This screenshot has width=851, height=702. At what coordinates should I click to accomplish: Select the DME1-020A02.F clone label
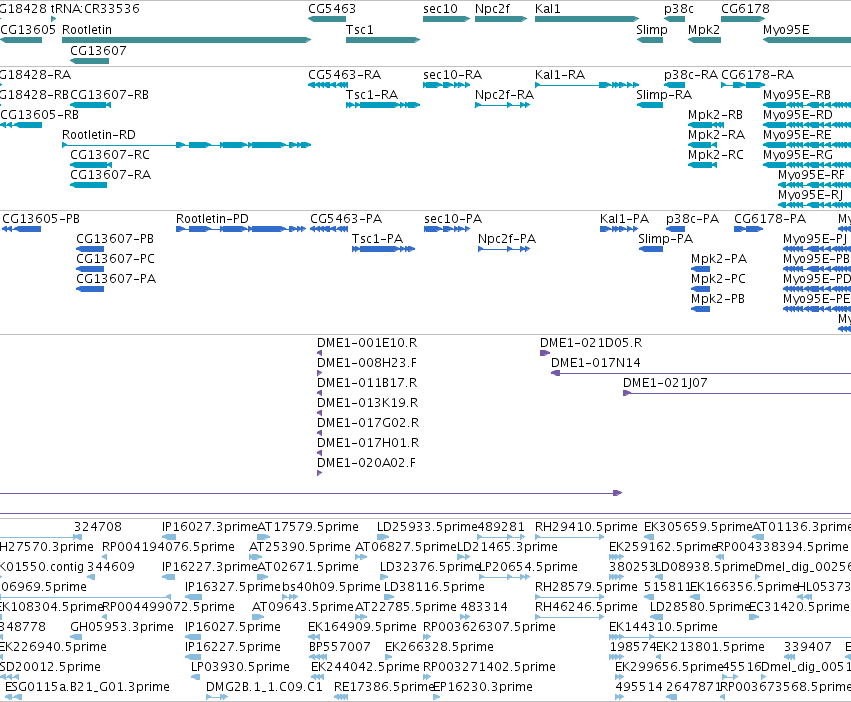coord(366,463)
